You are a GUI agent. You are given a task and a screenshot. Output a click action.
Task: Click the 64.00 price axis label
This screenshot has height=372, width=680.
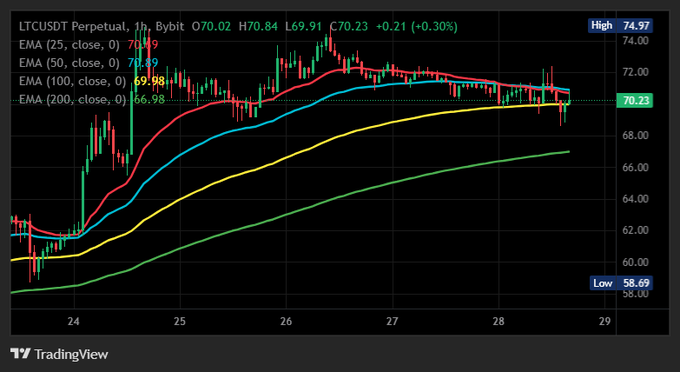[636, 199]
